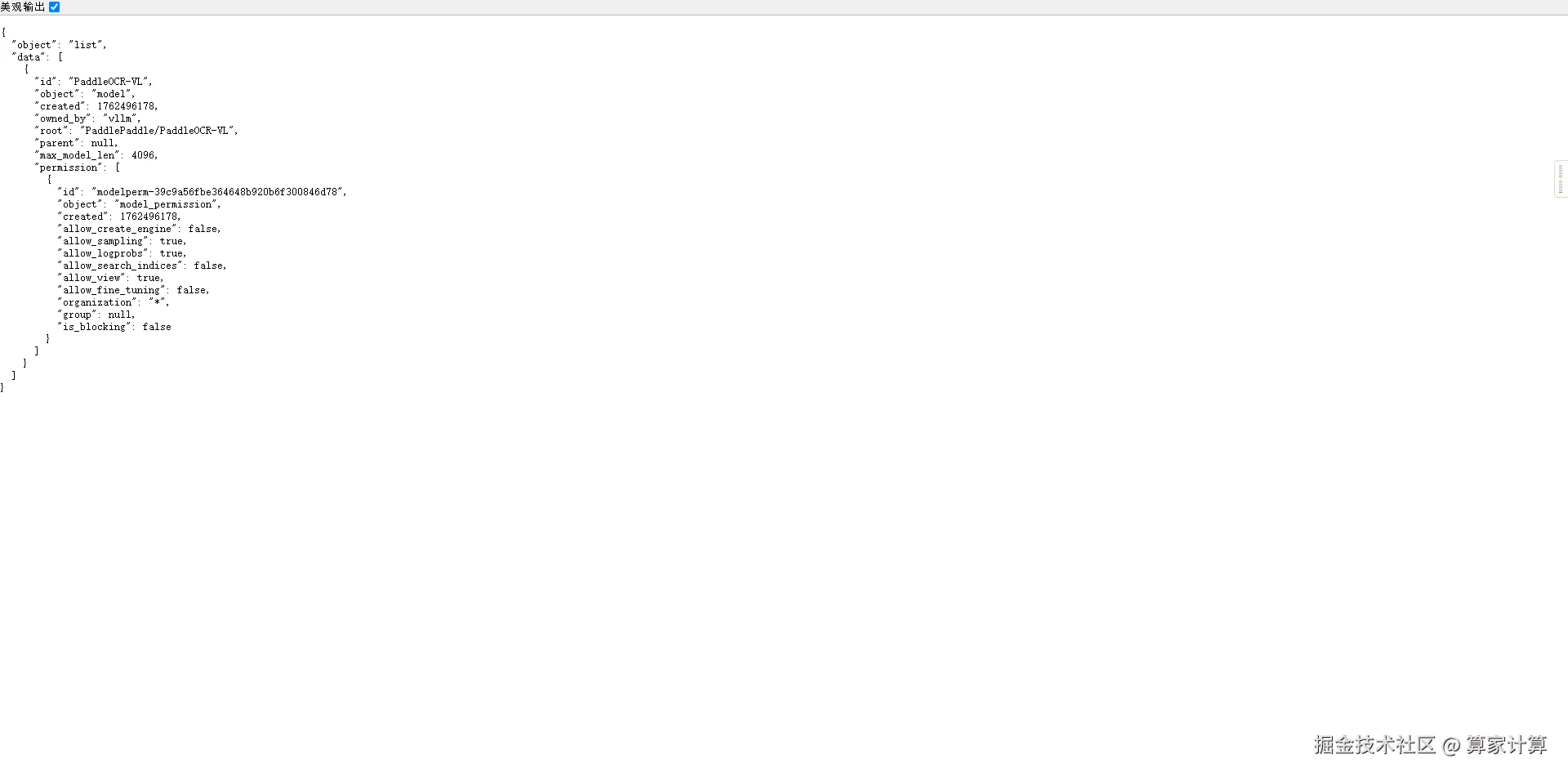Click the "parent": null line
The width and height of the screenshot is (1568, 777).
76,143
